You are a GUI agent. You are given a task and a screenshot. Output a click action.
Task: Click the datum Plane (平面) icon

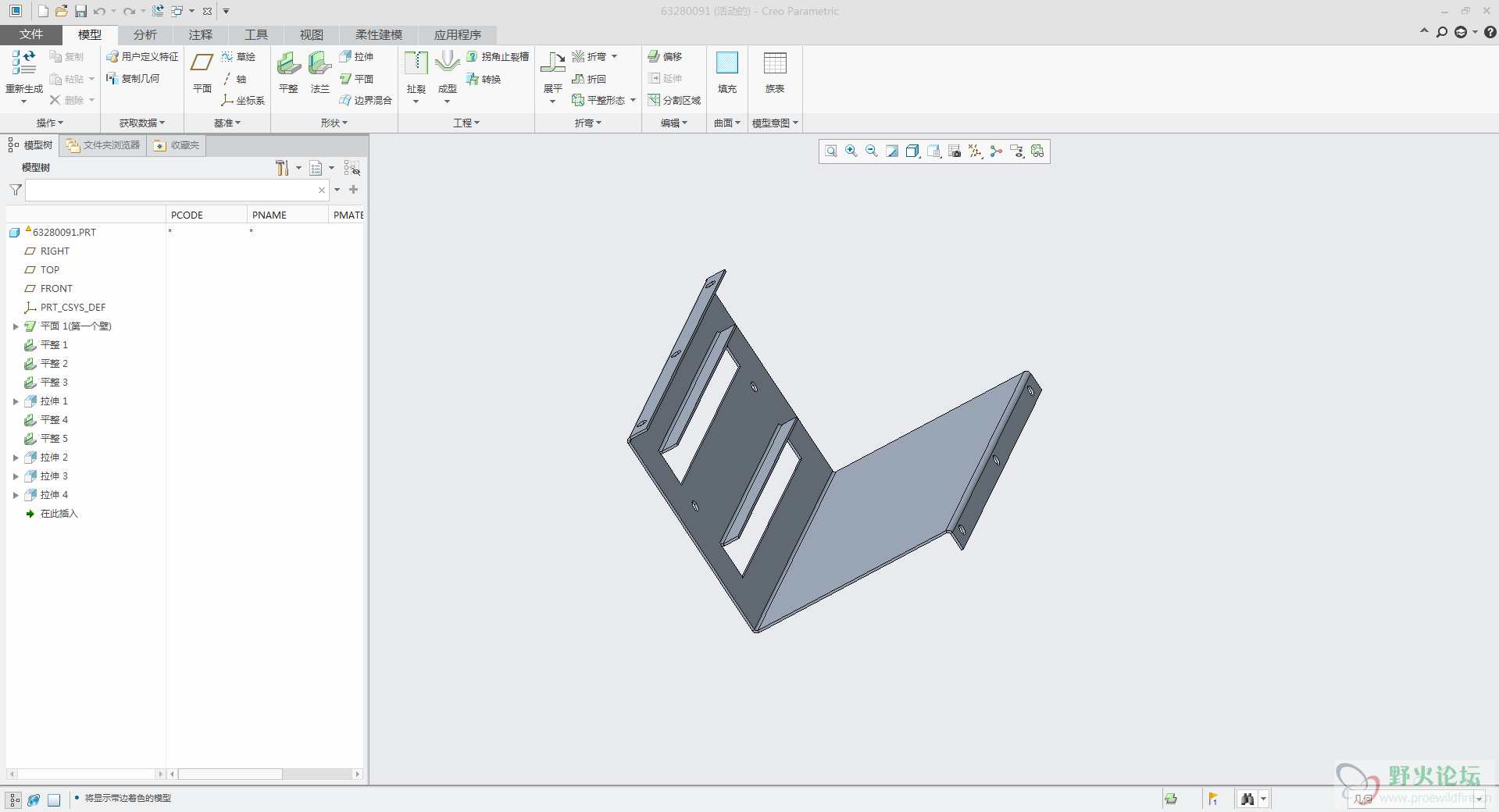pyautogui.click(x=202, y=72)
